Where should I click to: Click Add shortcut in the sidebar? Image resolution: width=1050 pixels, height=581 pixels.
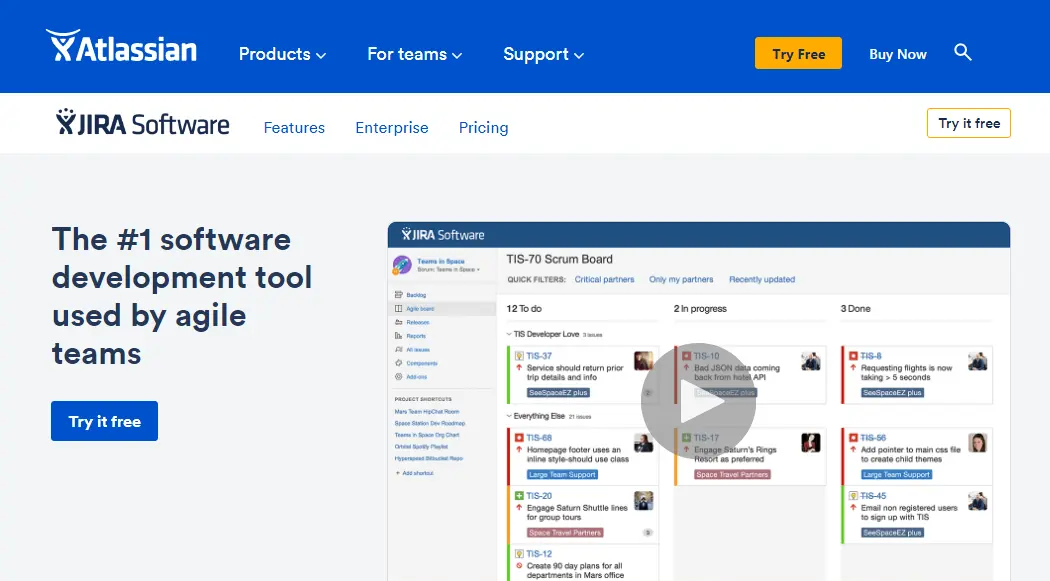tap(415, 473)
